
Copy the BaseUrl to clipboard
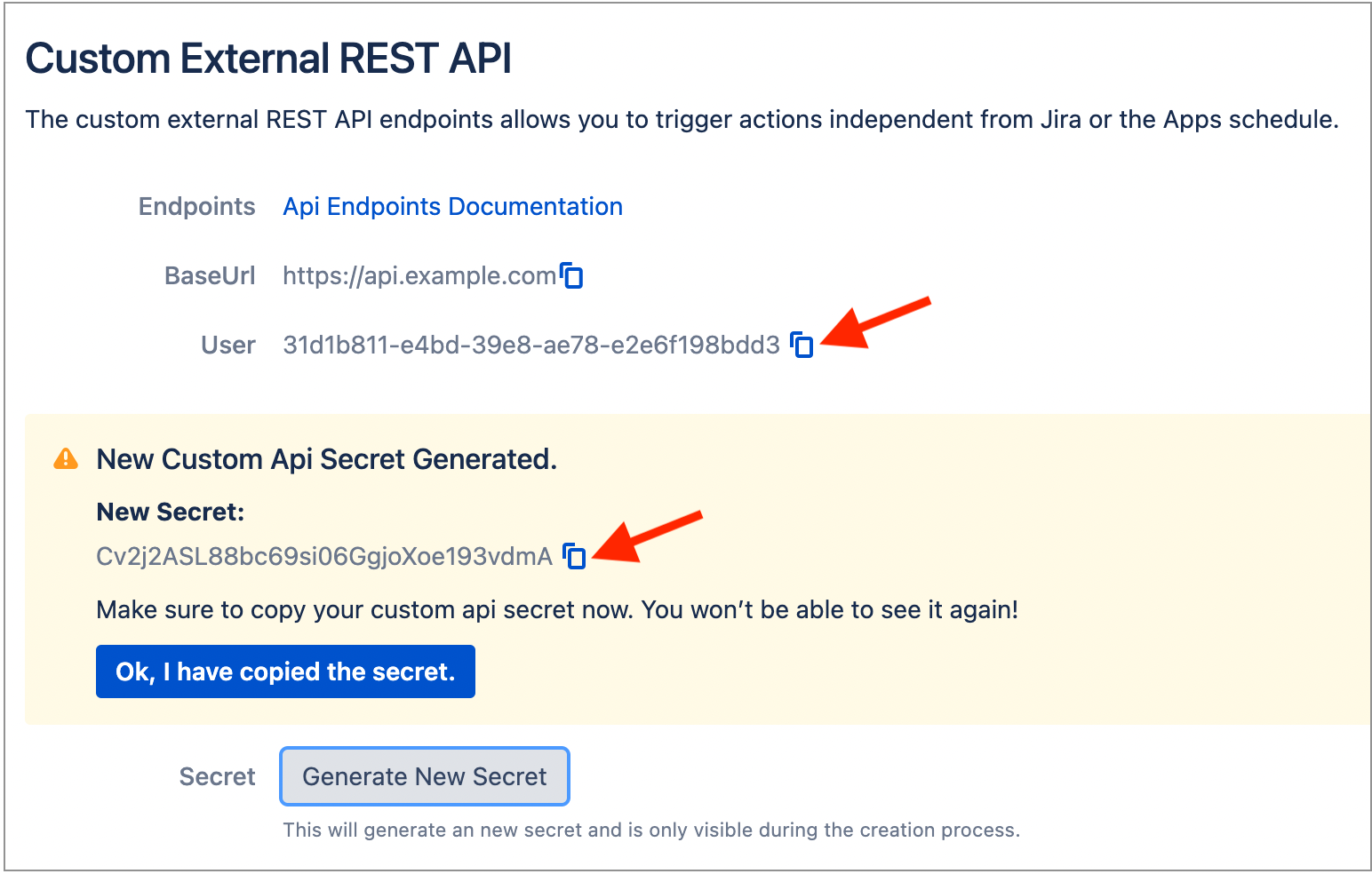click(572, 276)
